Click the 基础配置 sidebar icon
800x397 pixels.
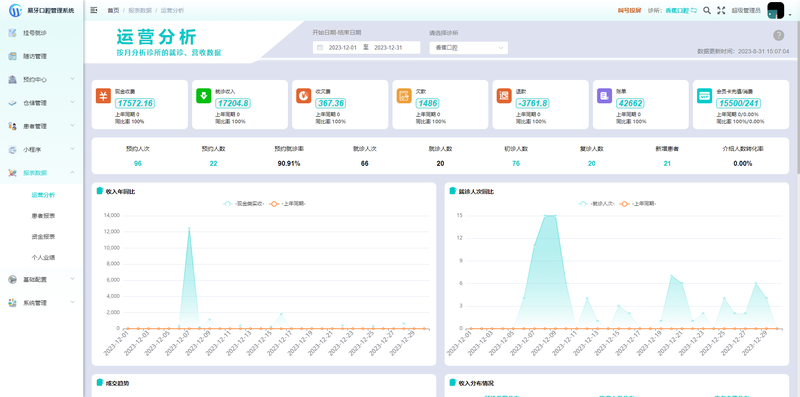(13, 279)
